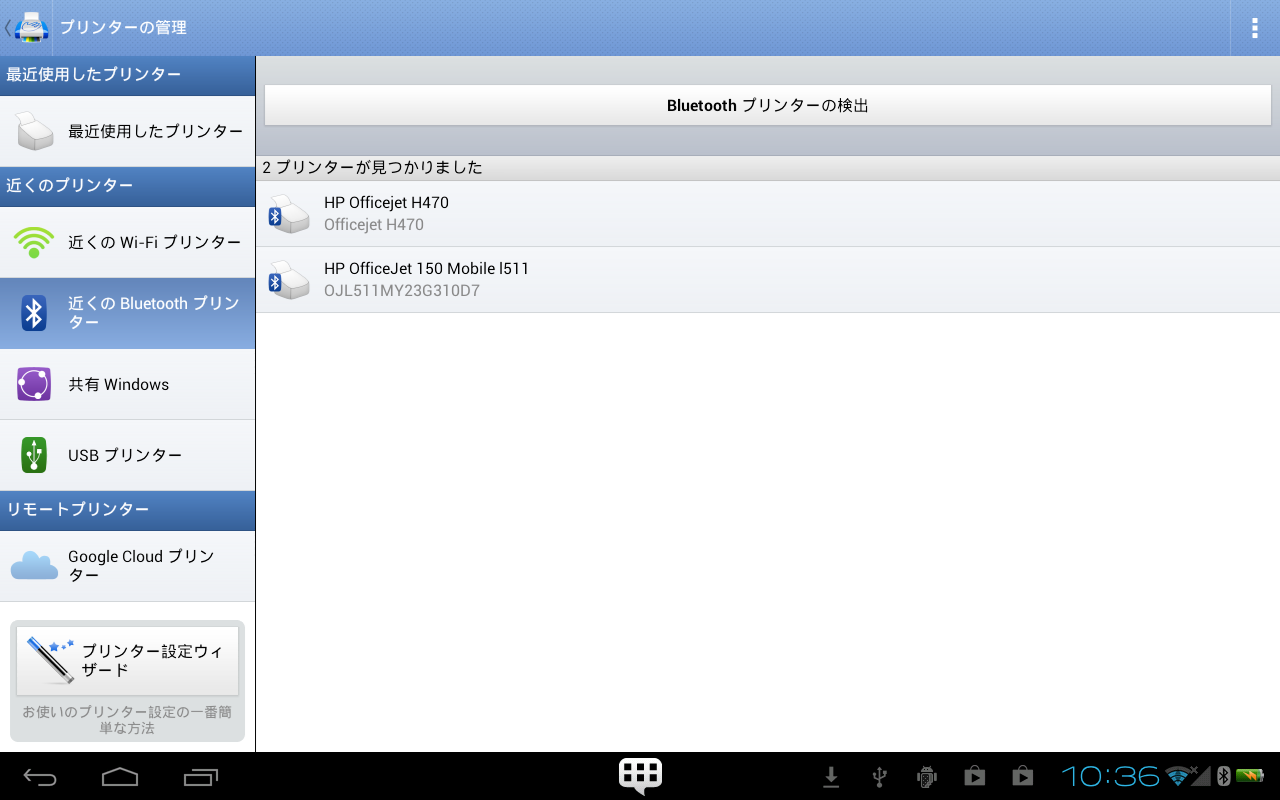Click the Wi-Fi status icon in system tray

point(1177,776)
